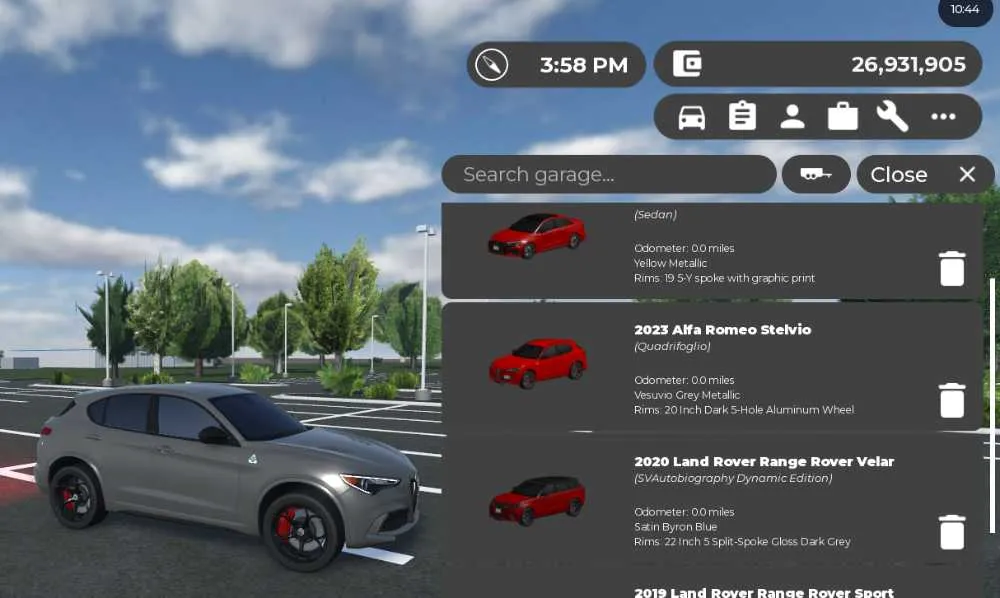Select the sedan thumbnail image
The height and width of the screenshot is (598, 1000).
pos(537,235)
